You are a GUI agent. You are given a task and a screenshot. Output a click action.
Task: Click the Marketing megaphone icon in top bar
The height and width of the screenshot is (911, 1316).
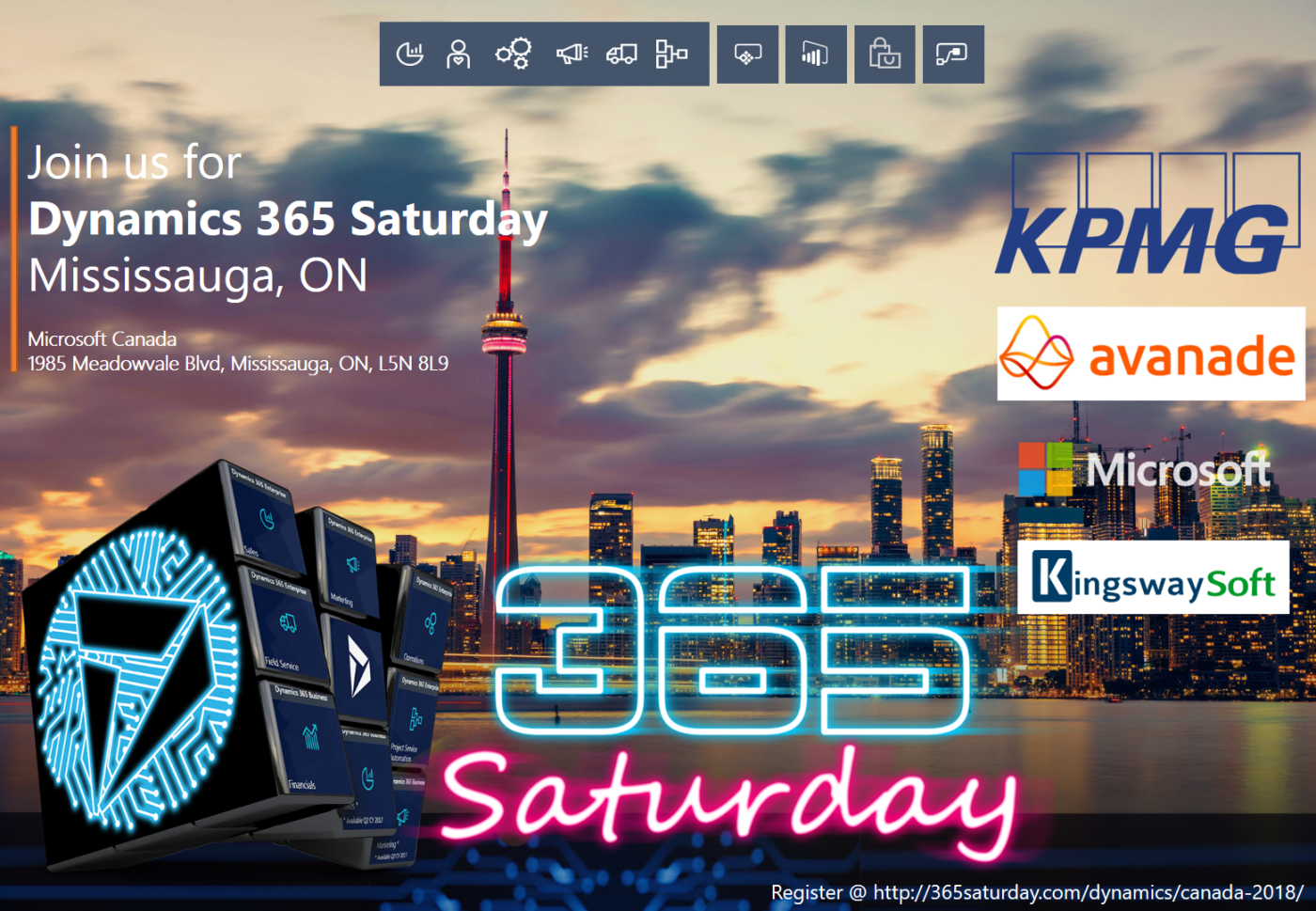pos(571,55)
